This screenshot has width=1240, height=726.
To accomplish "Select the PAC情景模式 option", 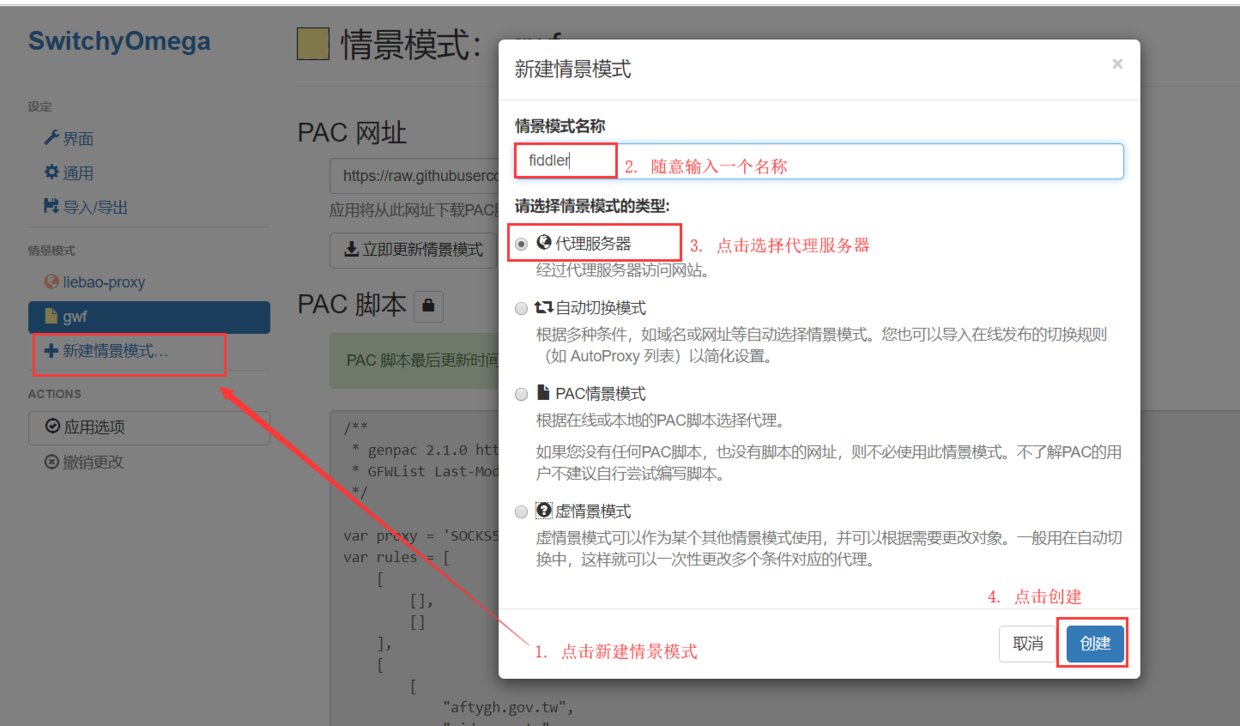I will tap(521, 394).
